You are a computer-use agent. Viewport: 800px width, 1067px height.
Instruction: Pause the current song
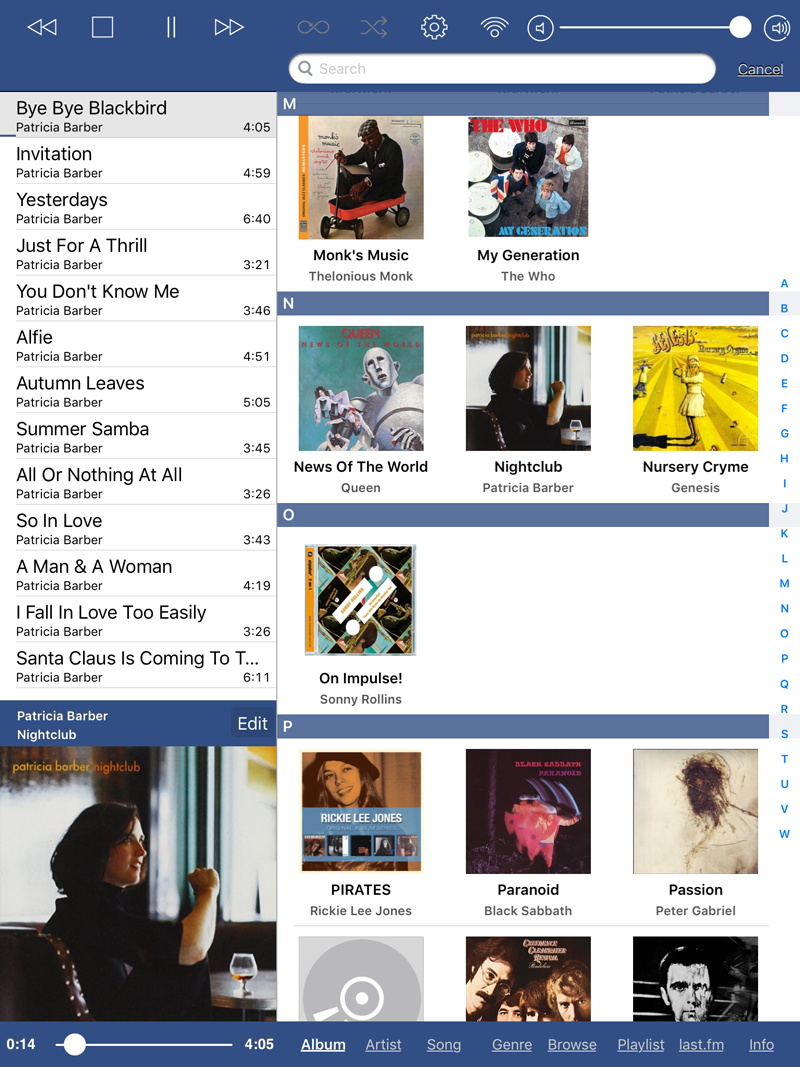tap(171, 27)
